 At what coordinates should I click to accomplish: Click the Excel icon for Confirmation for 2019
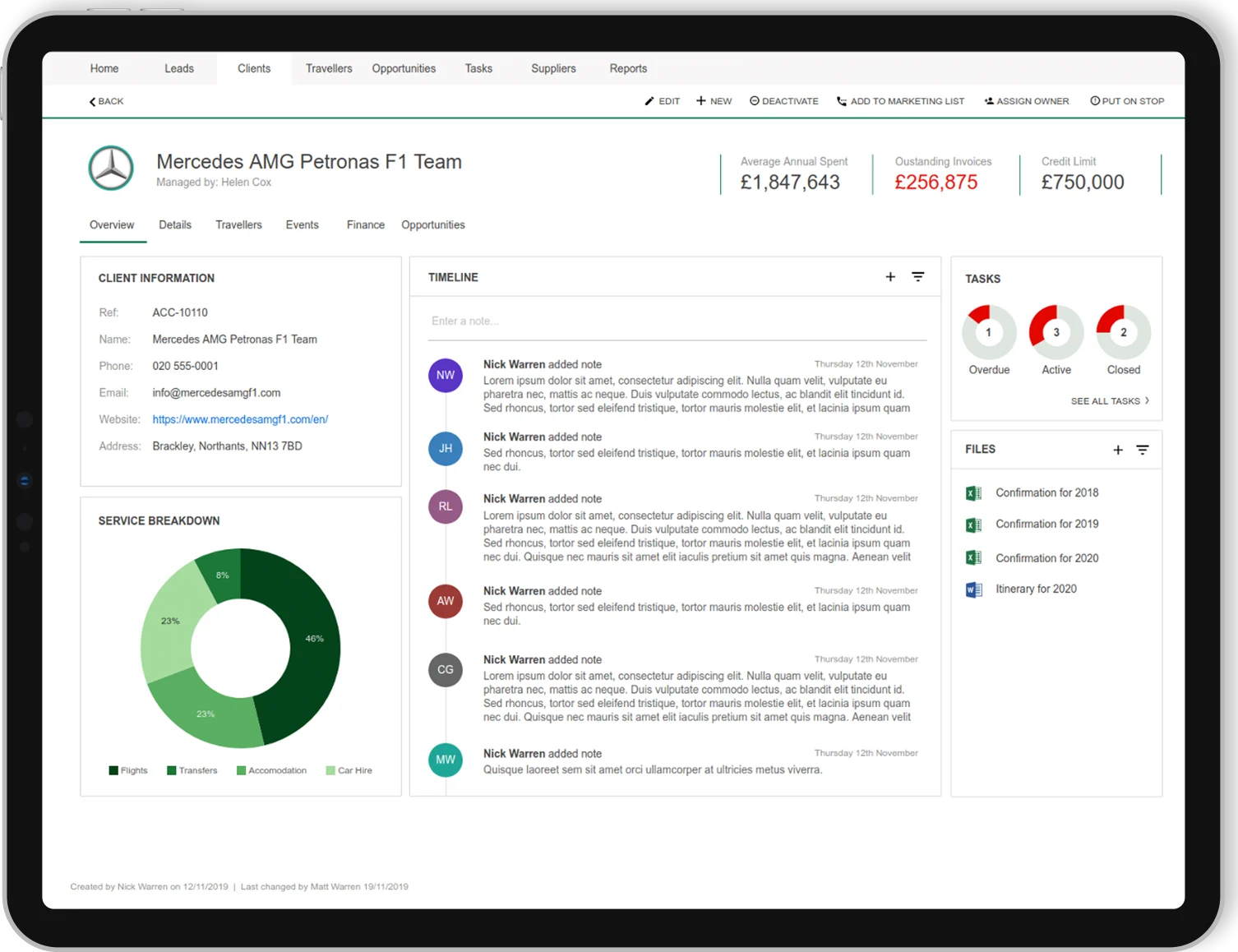(x=974, y=525)
